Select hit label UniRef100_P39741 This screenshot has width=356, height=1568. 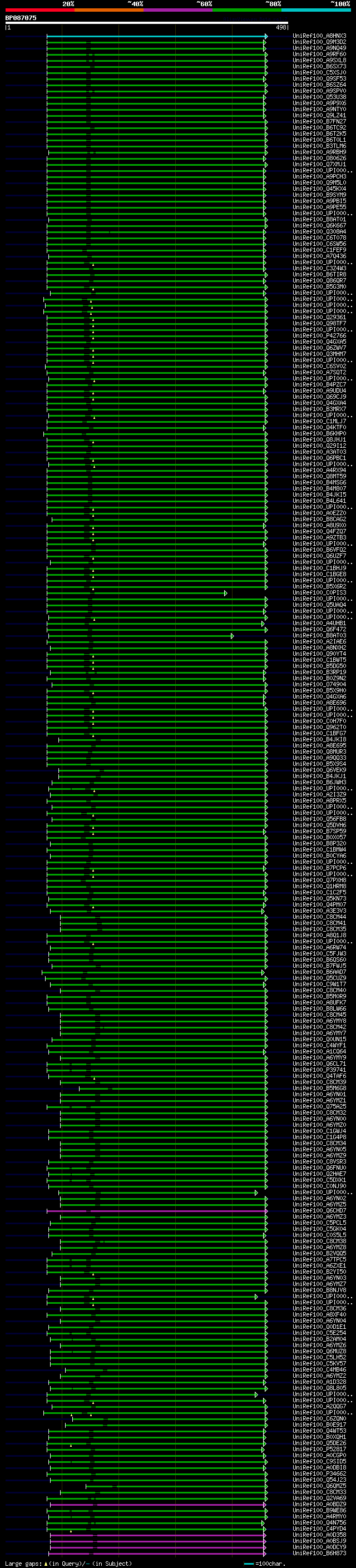pyautogui.click(x=319, y=1070)
